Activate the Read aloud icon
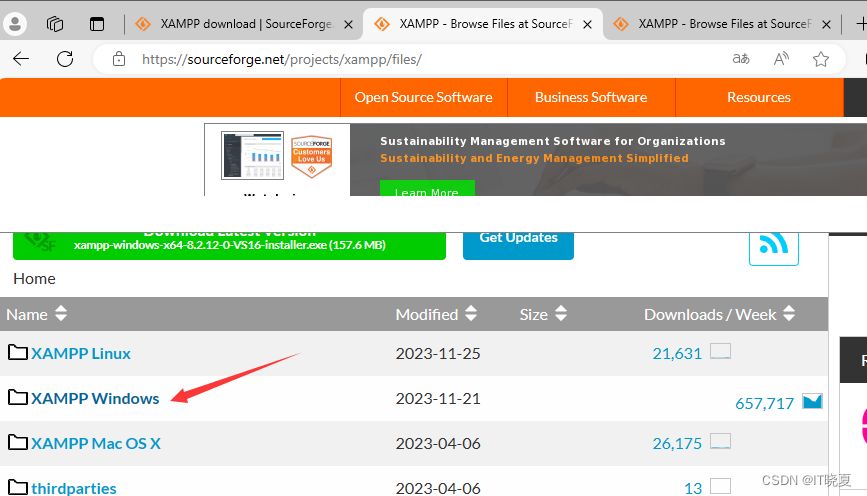The image size is (867, 496). pyautogui.click(x=781, y=59)
